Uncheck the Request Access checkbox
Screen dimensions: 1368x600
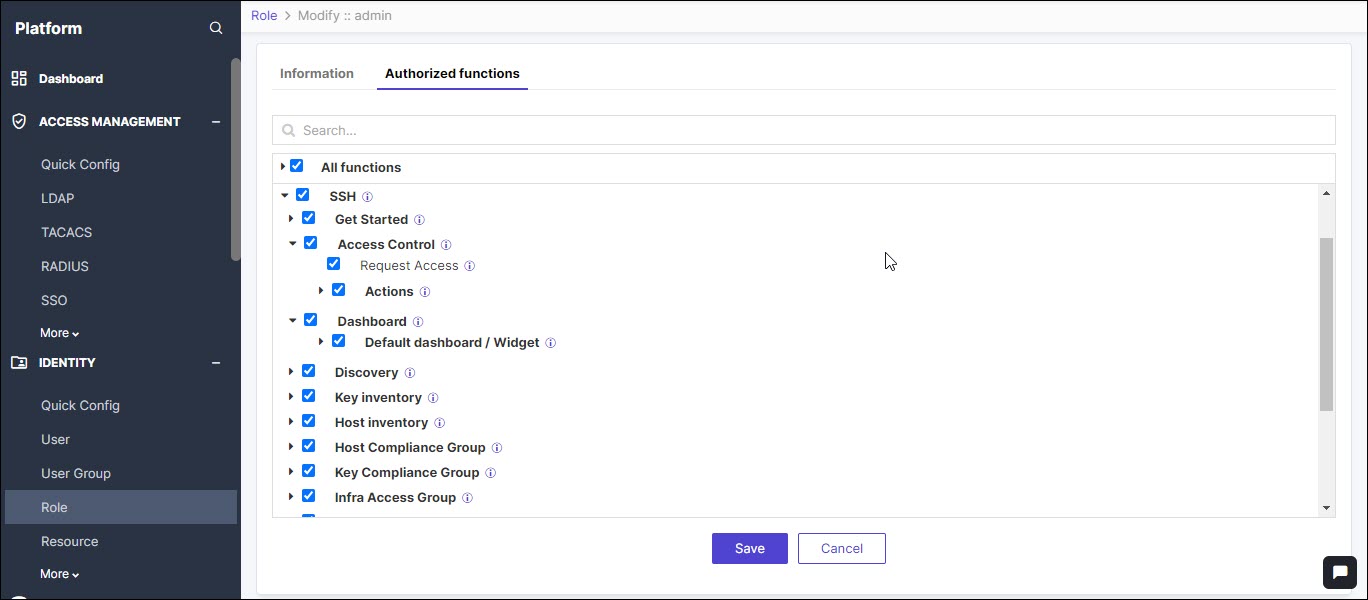click(x=333, y=264)
